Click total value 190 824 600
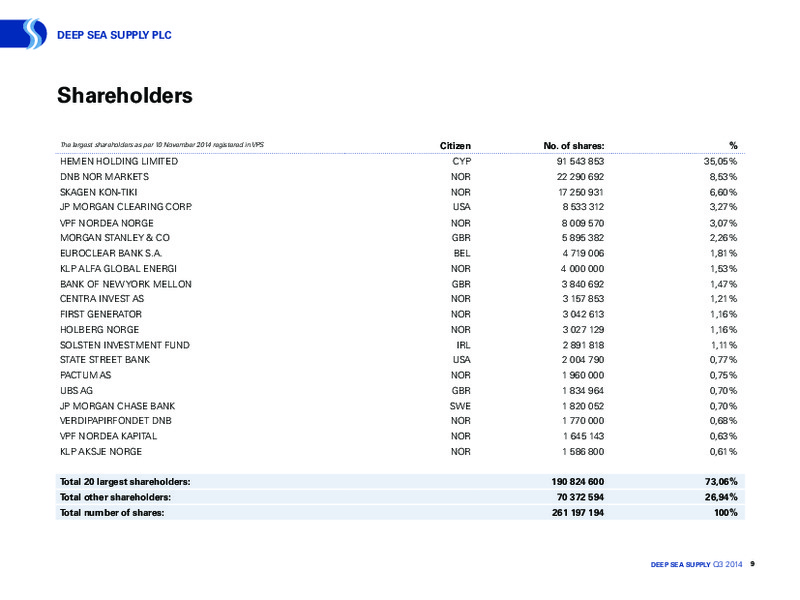This screenshot has height=600, width=800. coord(578,482)
